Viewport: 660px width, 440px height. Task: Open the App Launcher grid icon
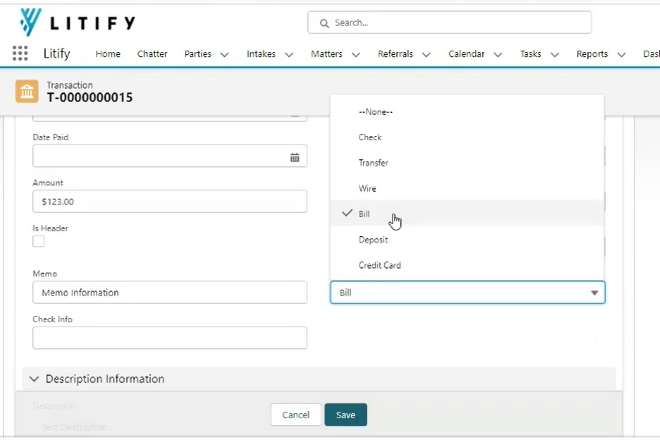pos(20,54)
